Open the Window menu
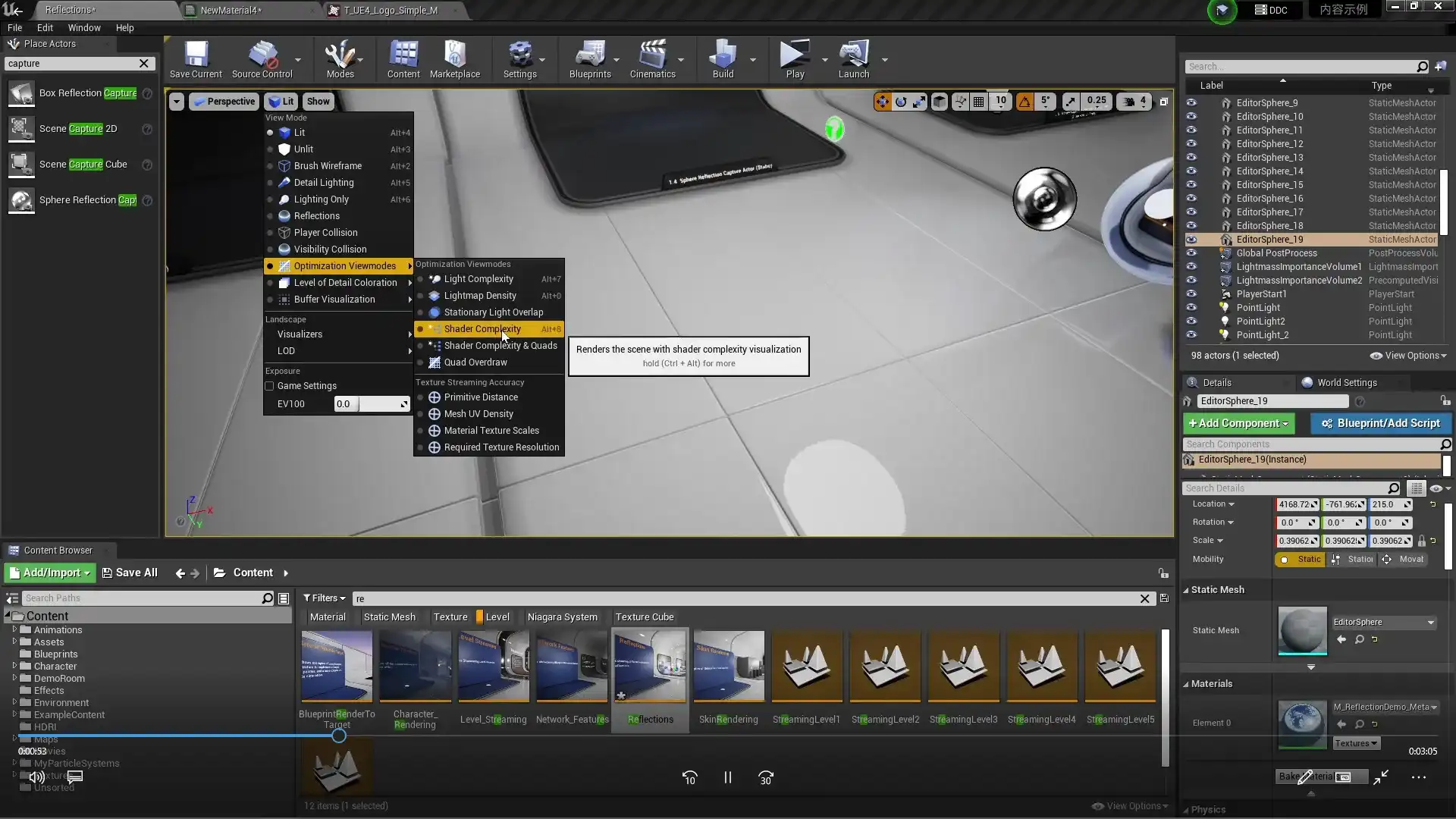Viewport: 1456px width, 819px height. (83, 27)
